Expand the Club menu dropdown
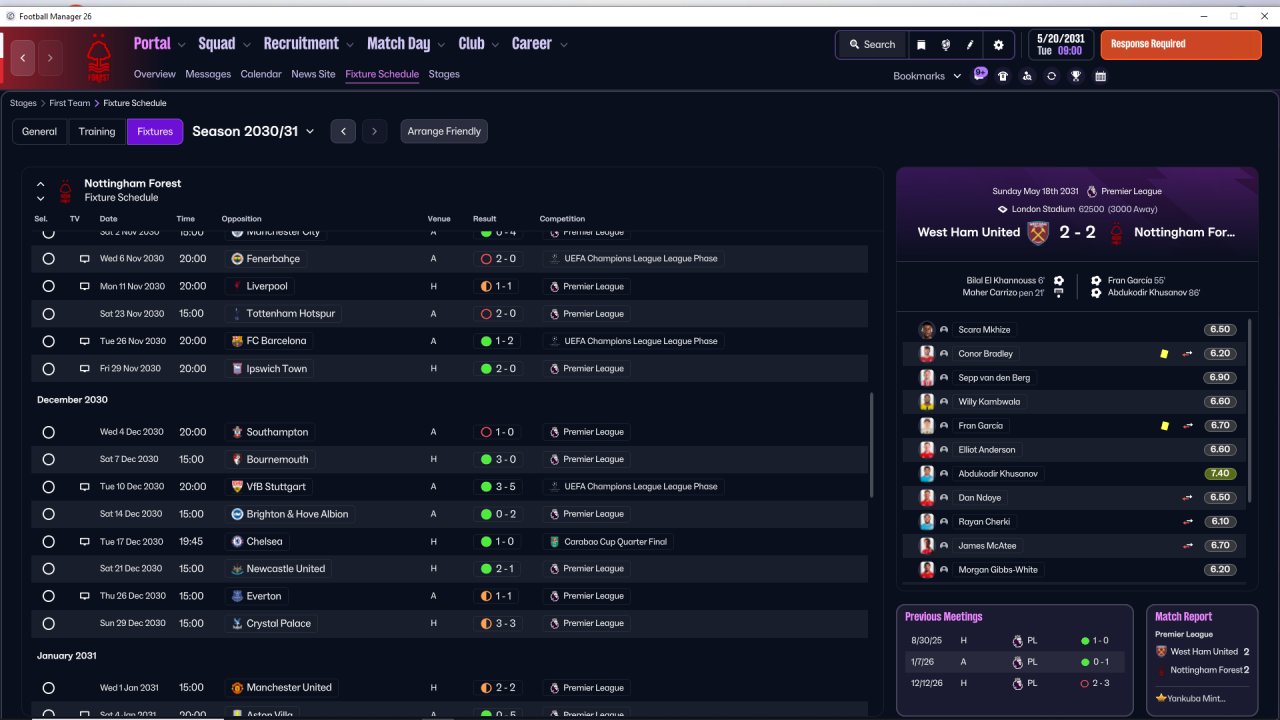This screenshot has width=1280, height=720. (x=495, y=45)
